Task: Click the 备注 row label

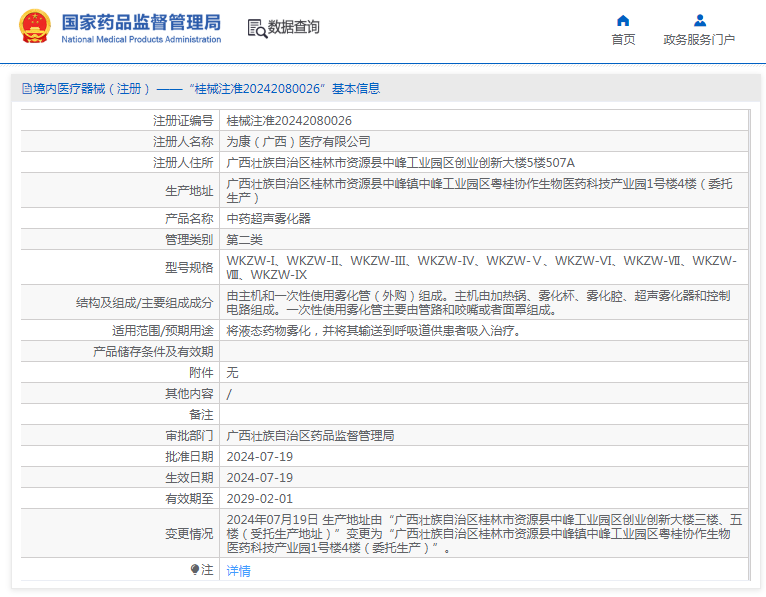Action: coord(201,415)
